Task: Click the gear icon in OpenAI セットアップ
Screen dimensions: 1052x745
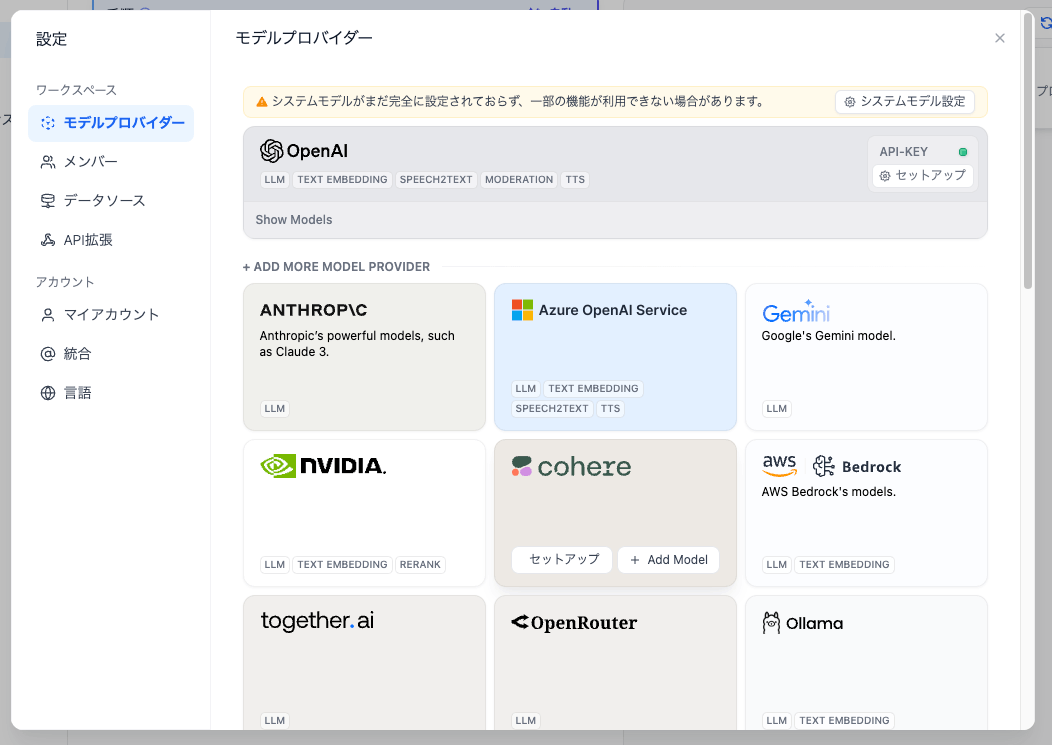Action: click(885, 176)
